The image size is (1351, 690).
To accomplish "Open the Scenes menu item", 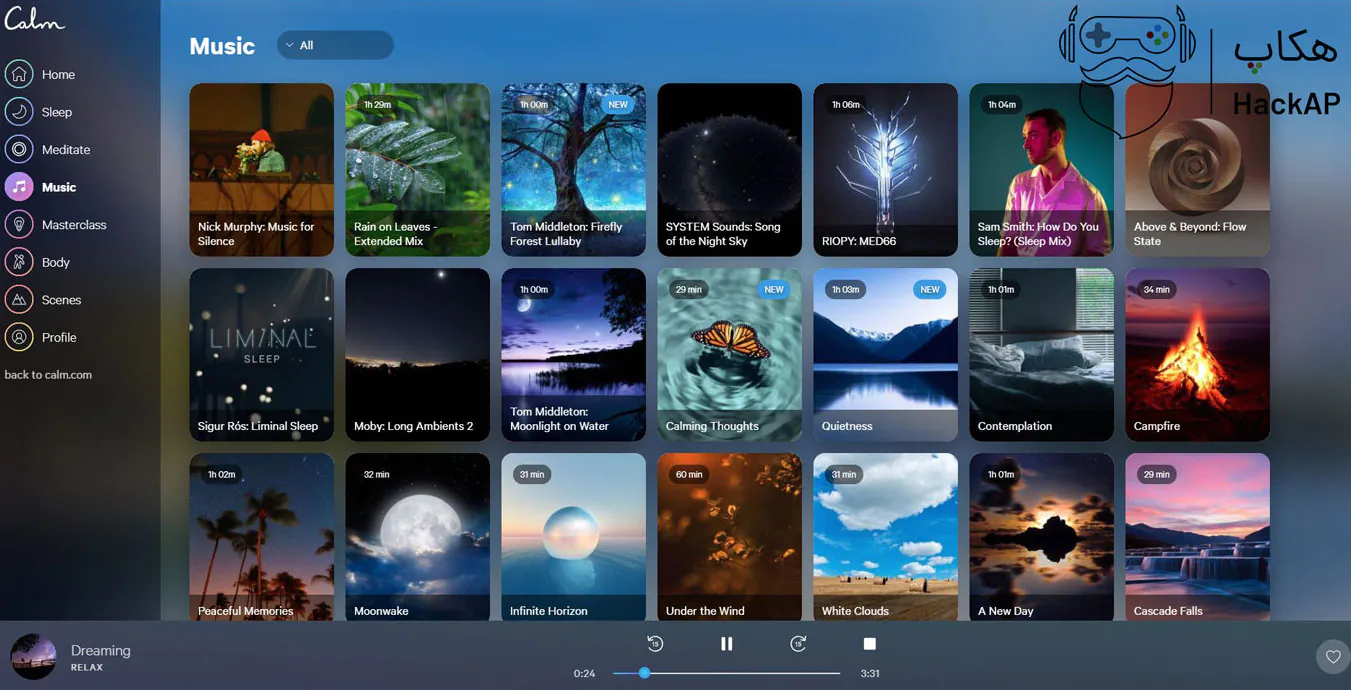I will point(61,299).
